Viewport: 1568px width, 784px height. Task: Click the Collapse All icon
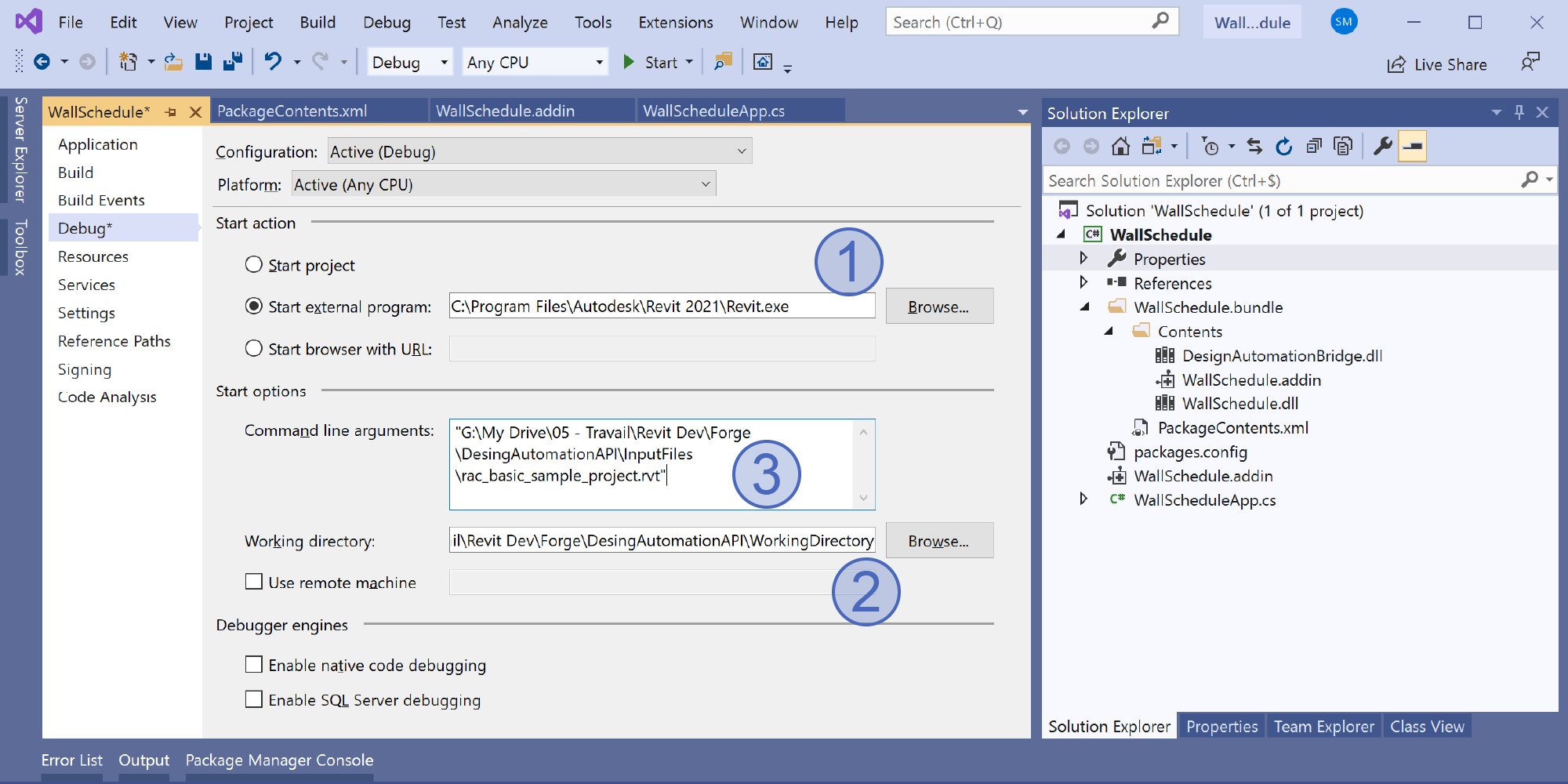(x=1314, y=147)
